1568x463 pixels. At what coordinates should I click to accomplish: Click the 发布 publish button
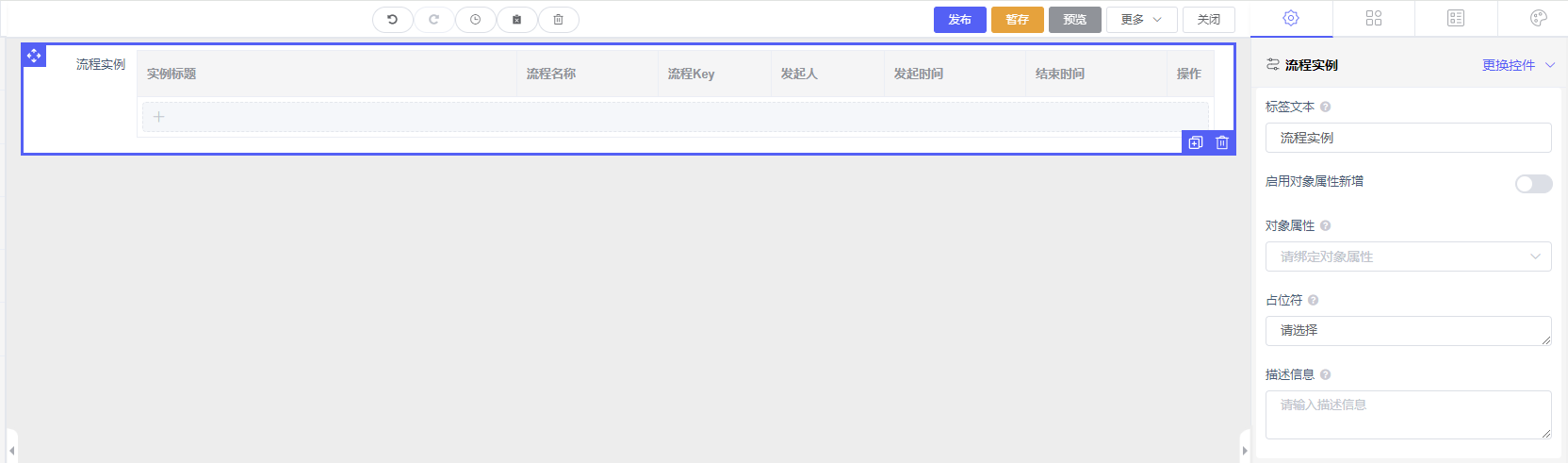click(x=959, y=20)
